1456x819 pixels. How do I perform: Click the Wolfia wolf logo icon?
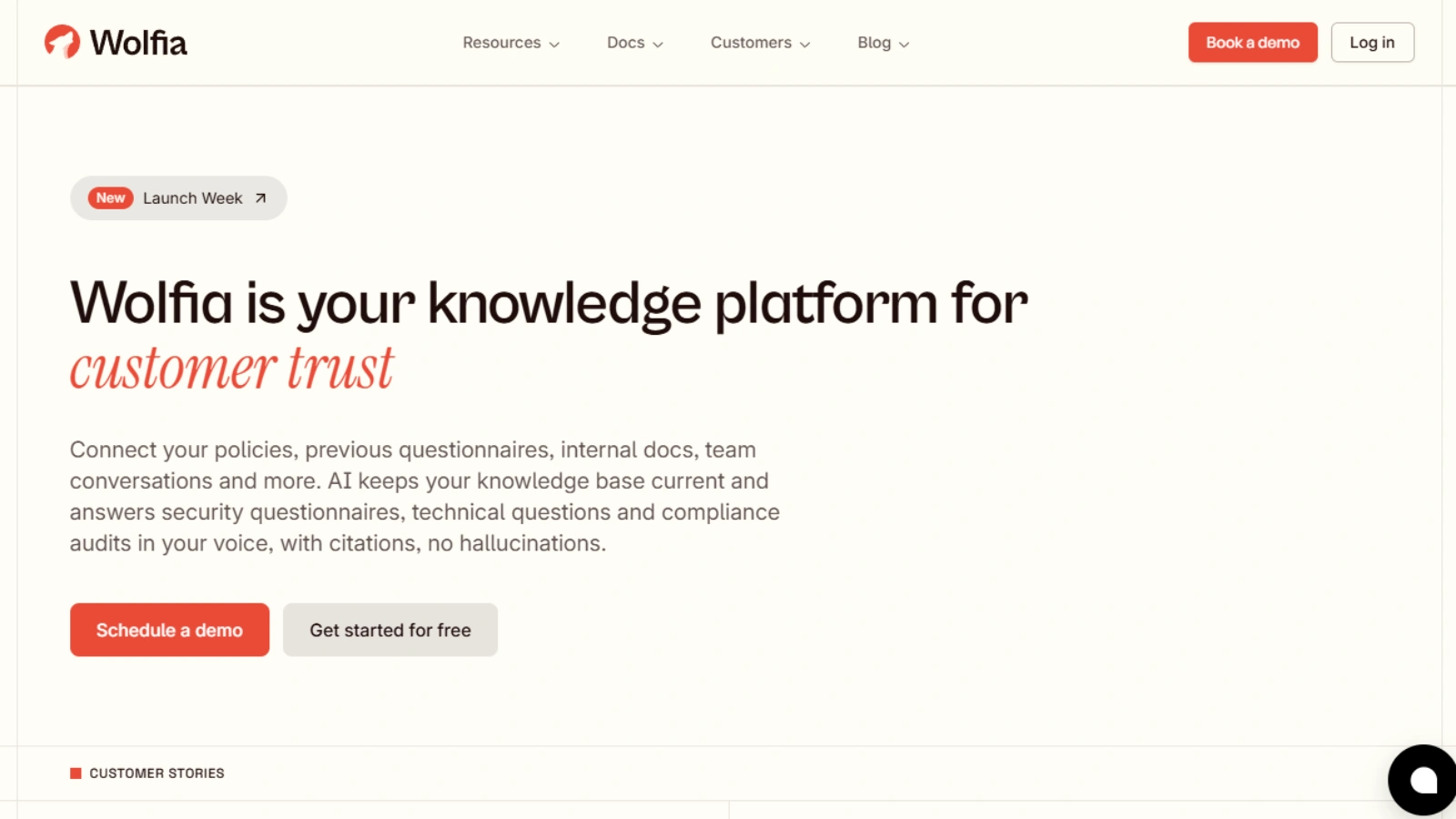[62, 42]
